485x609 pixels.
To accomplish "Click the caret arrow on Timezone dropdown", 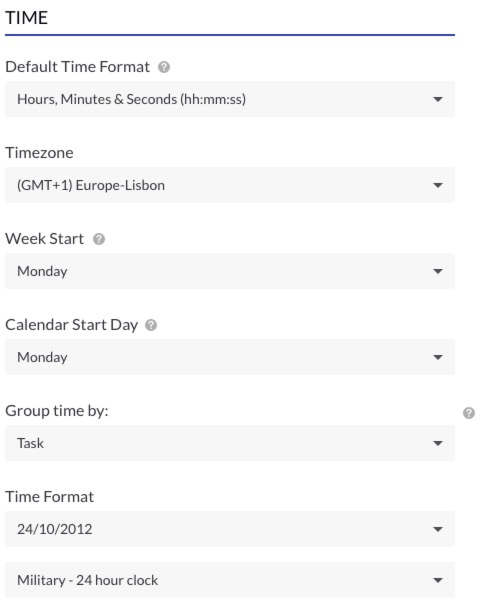I will [x=438, y=185].
